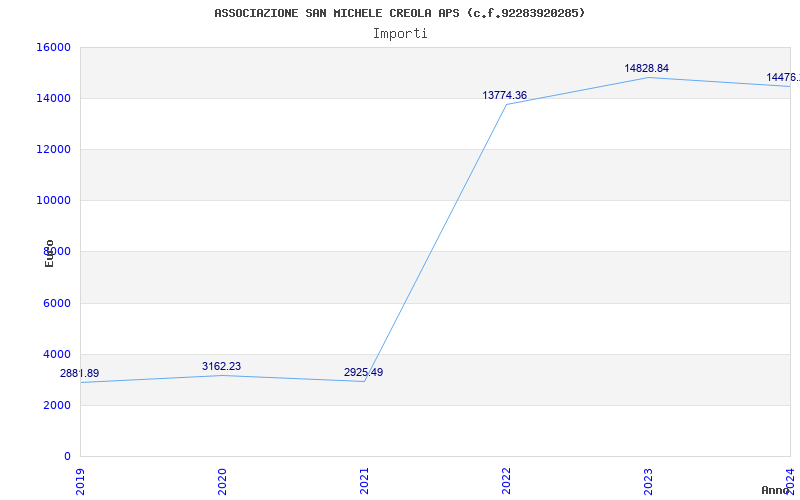Click the 2022 x-axis label
This screenshot has width=800, height=500.
click(506, 481)
